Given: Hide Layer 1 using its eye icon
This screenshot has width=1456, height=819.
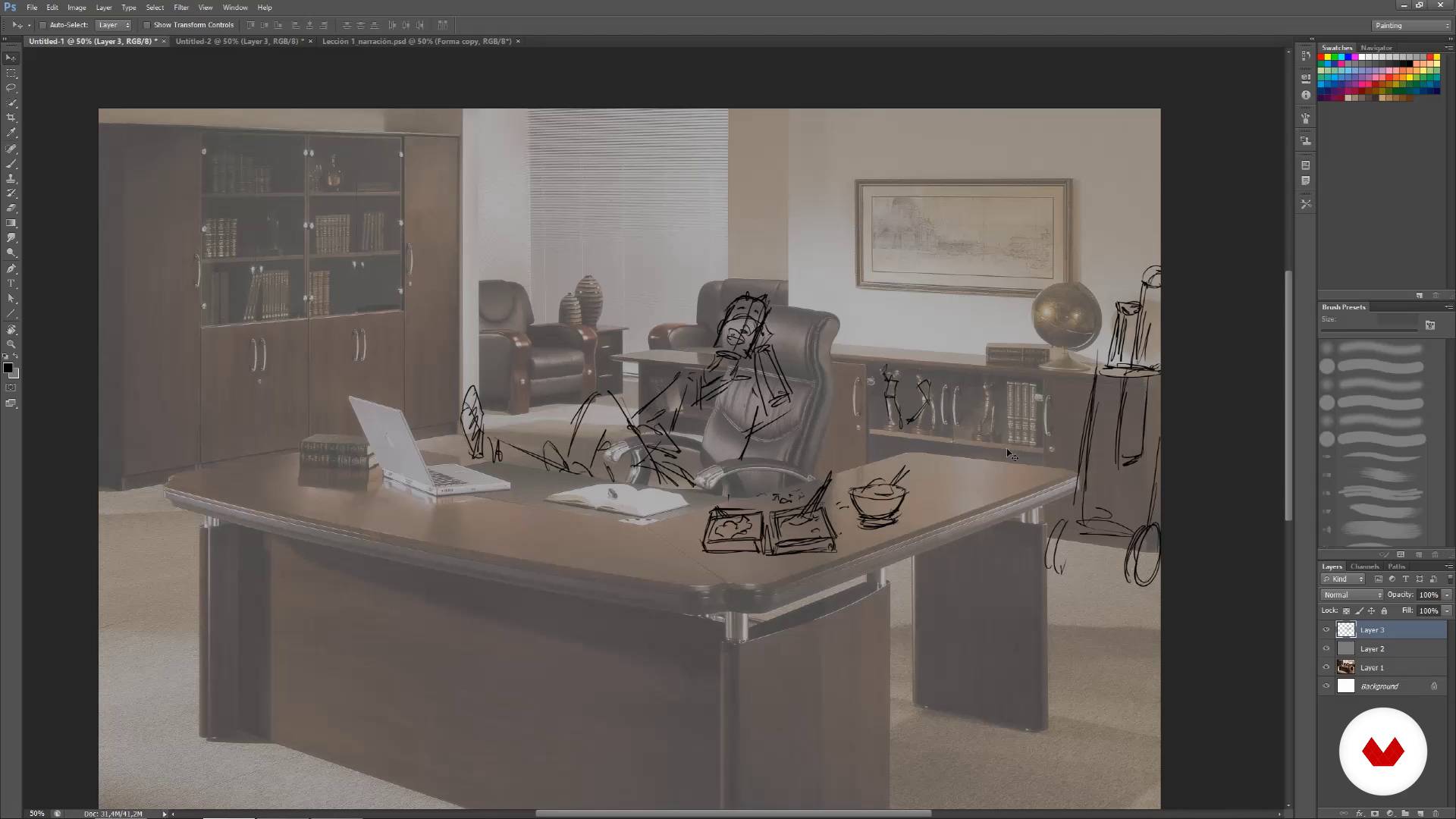Looking at the screenshot, I should pos(1326,668).
